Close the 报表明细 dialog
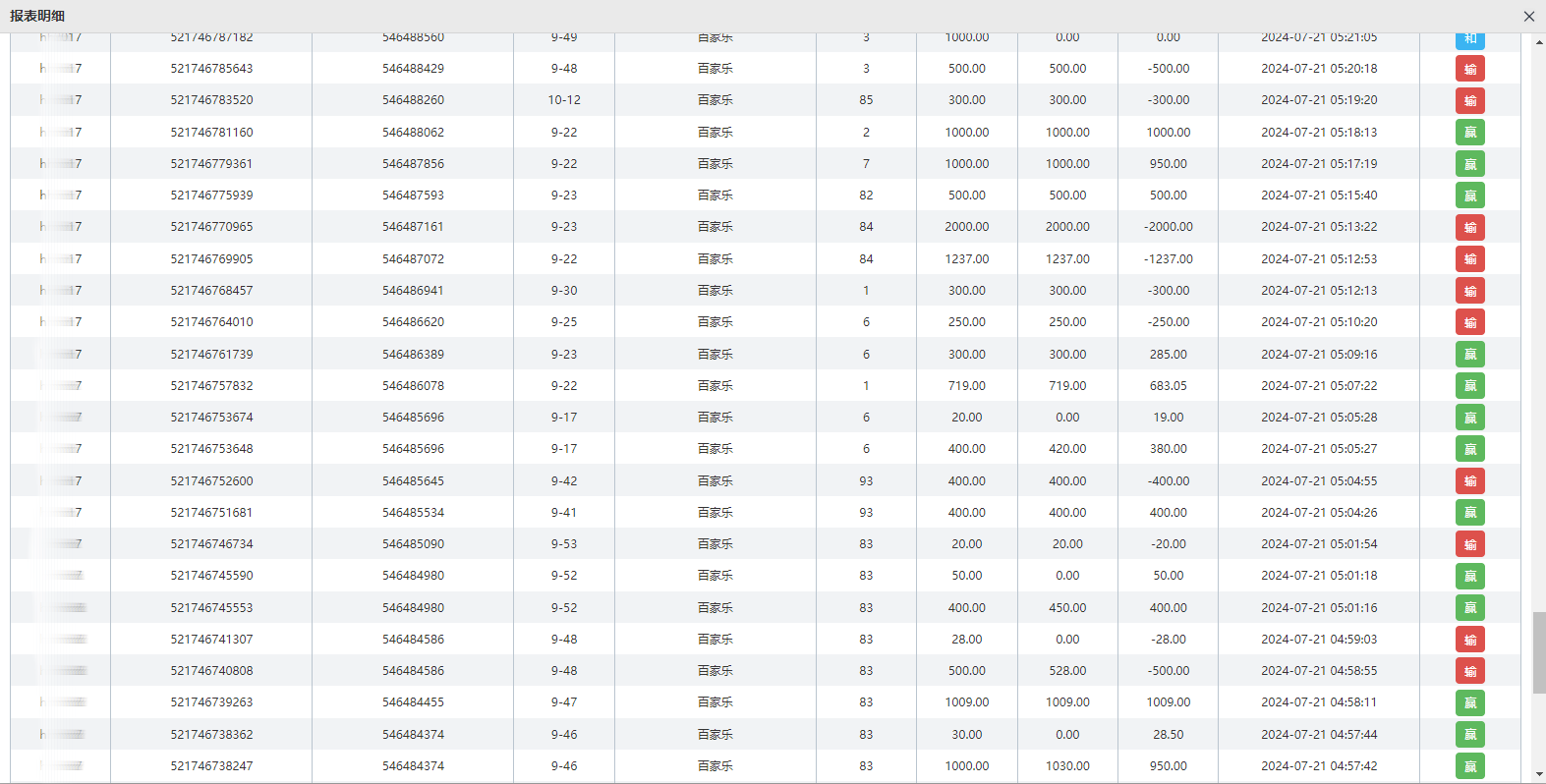This screenshot has width=1546, height=784. click(1528, 17)
